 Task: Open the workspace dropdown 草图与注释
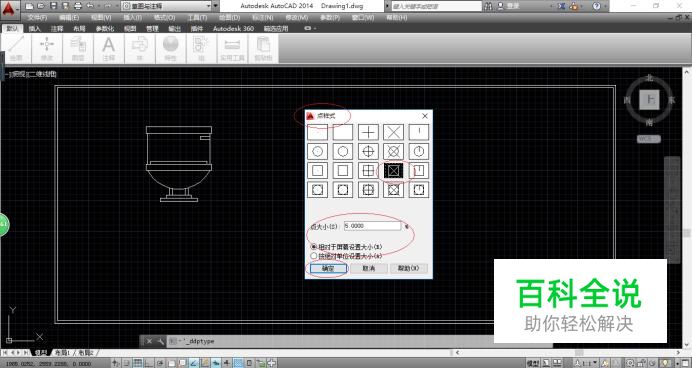click(x=170, y=6)
